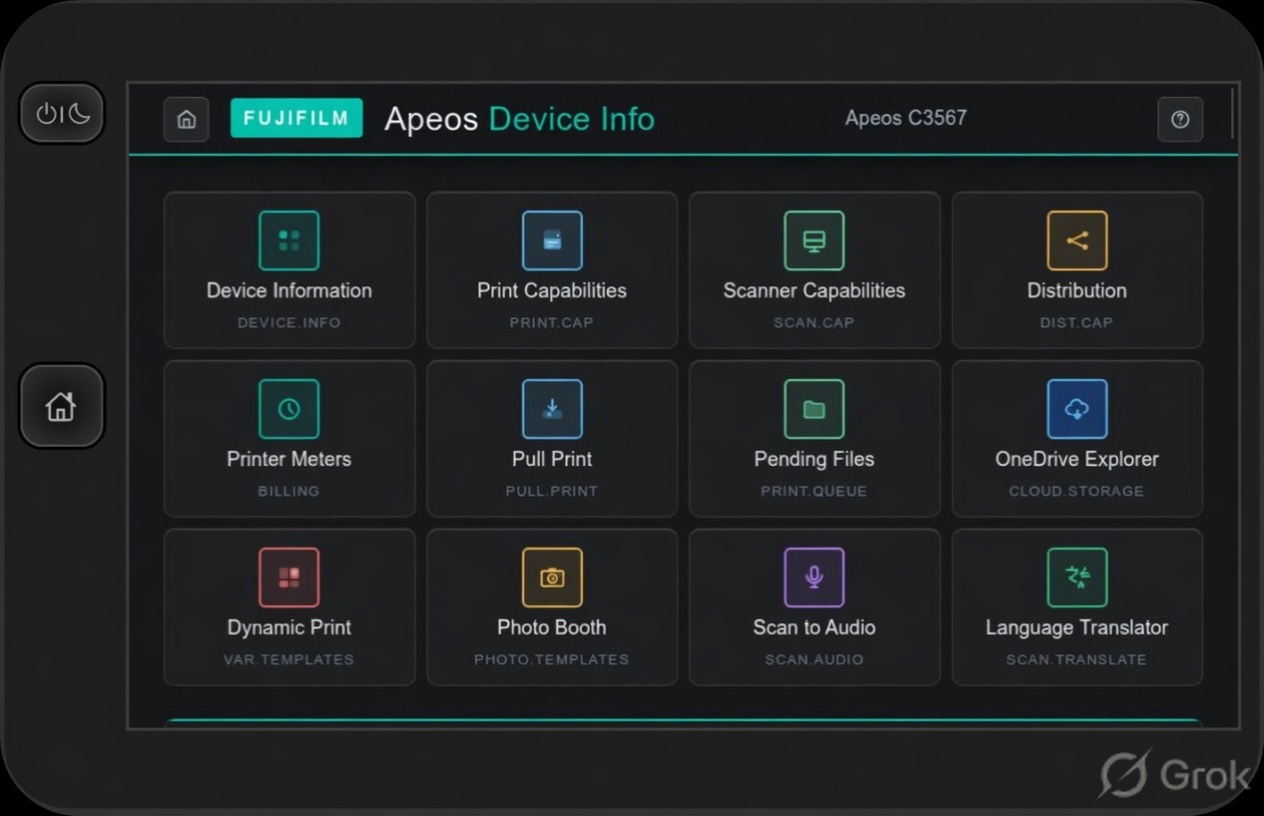The width and height of the screenshot is (1264, 816).
Task: Click the PRINT.CAP subtitle text
Action: (552, 323)
